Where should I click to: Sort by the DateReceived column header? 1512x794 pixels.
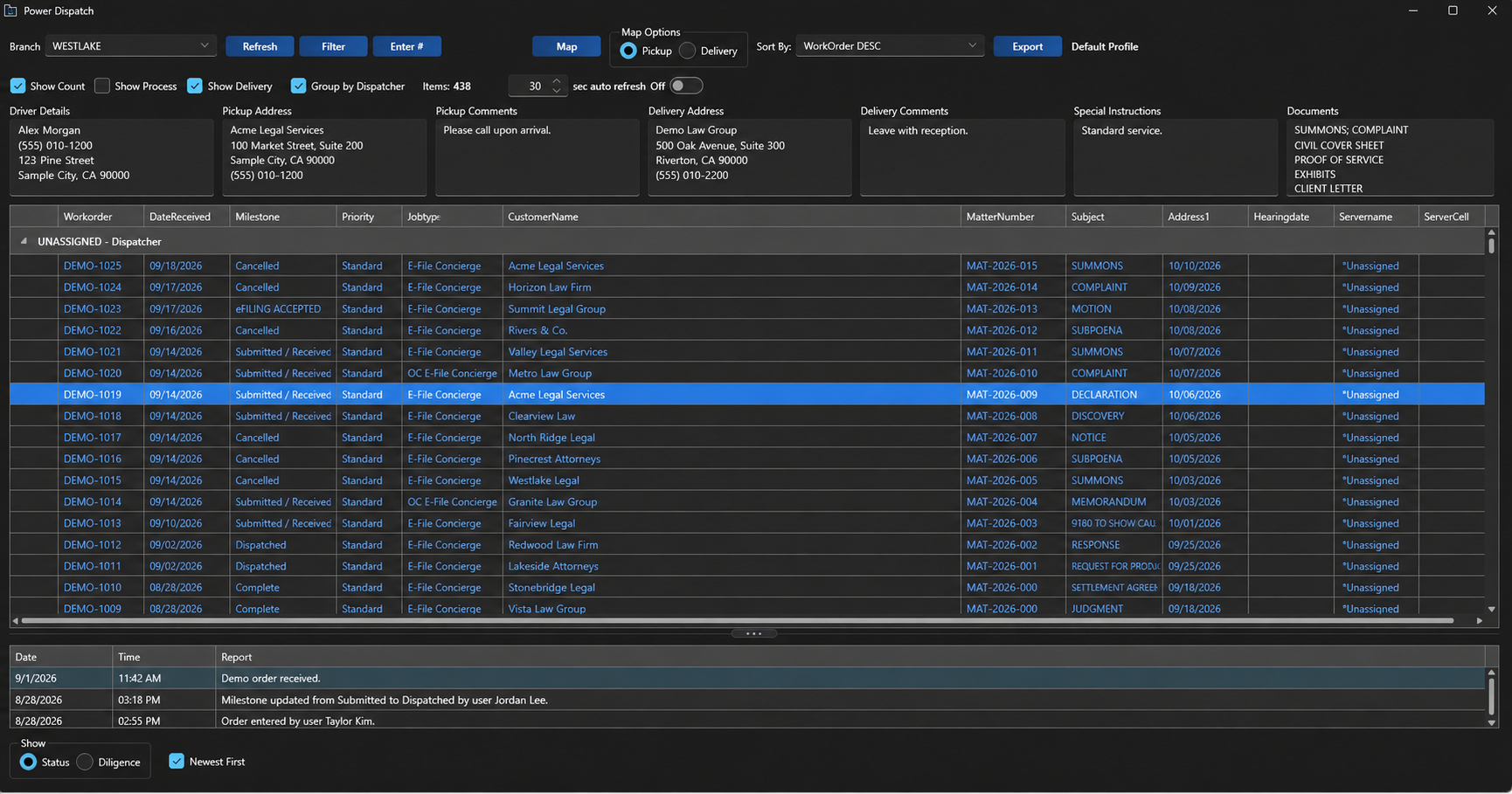(186, 217)
